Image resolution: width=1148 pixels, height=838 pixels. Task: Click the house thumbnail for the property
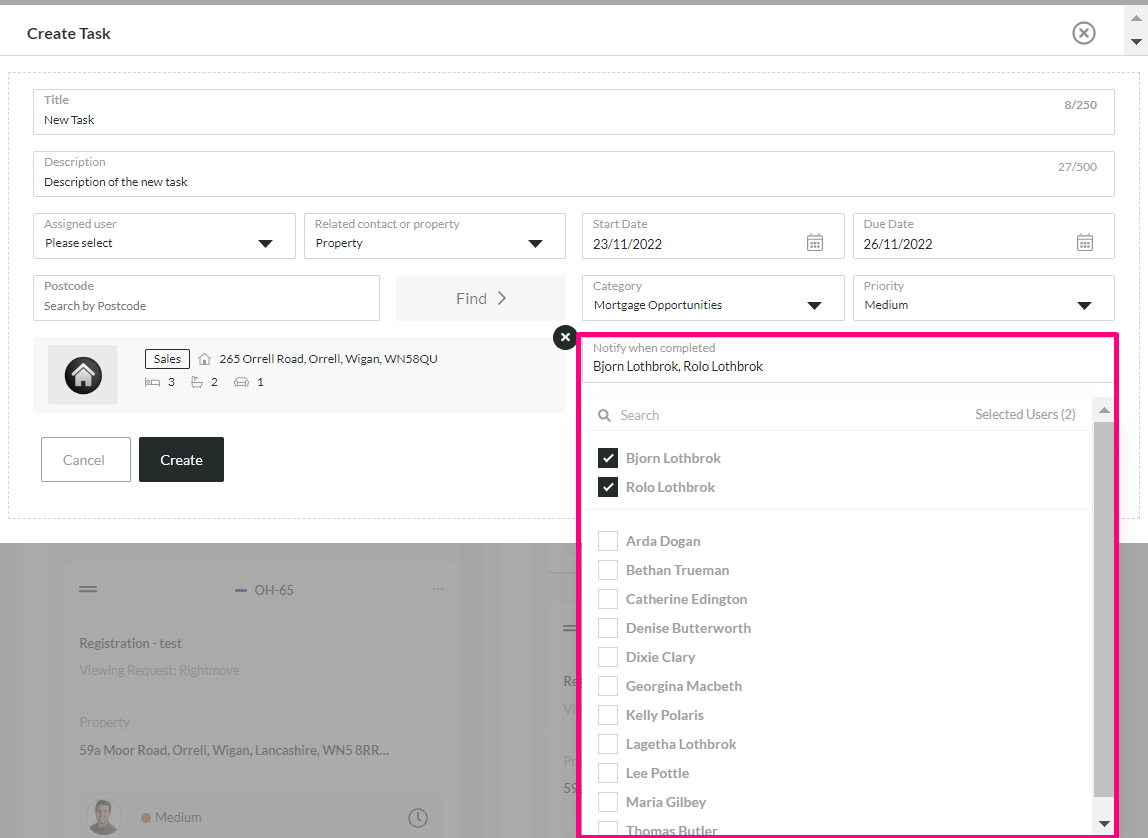point(83,375)
